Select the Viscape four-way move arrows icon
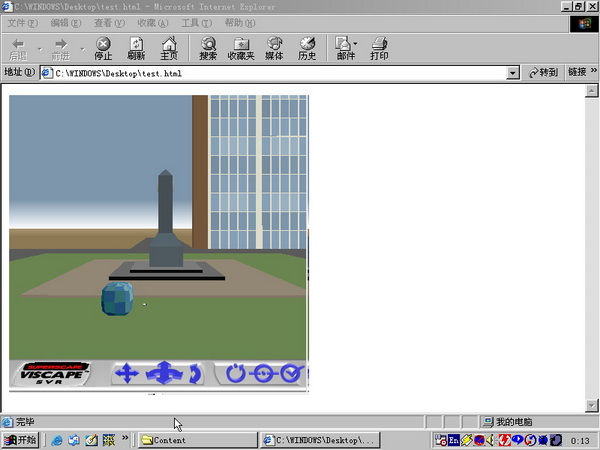This screenshot has width=600, height=450. point(127,373)
